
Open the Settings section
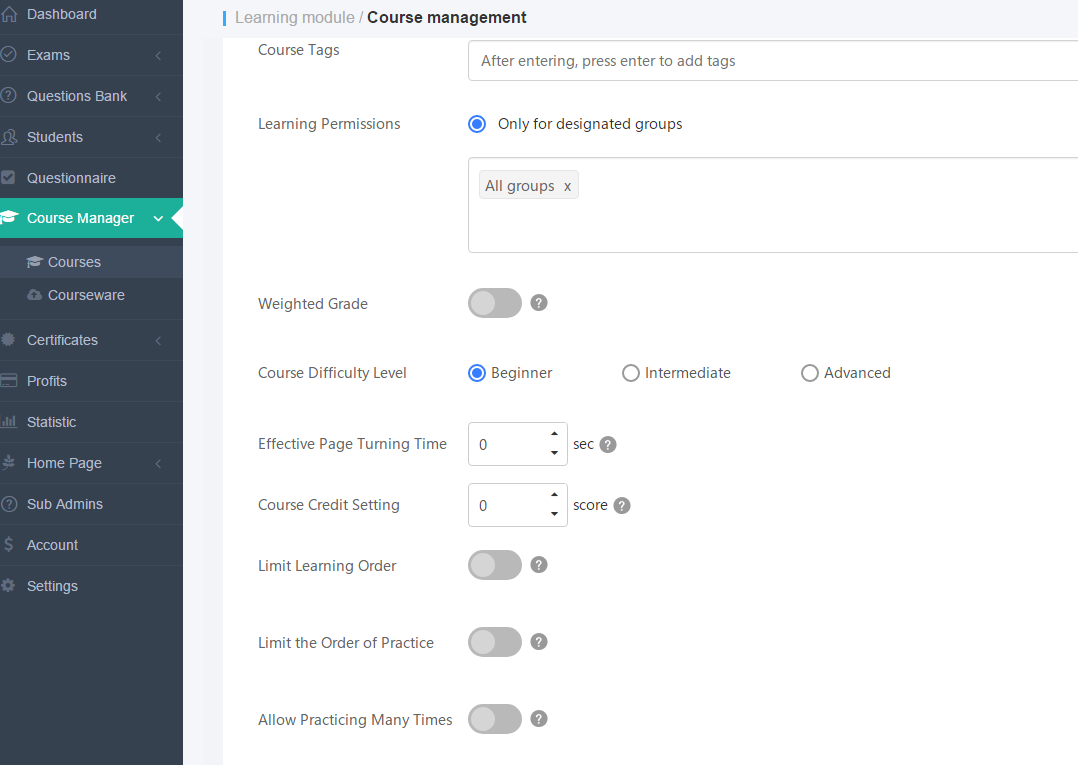coord(91,586)
